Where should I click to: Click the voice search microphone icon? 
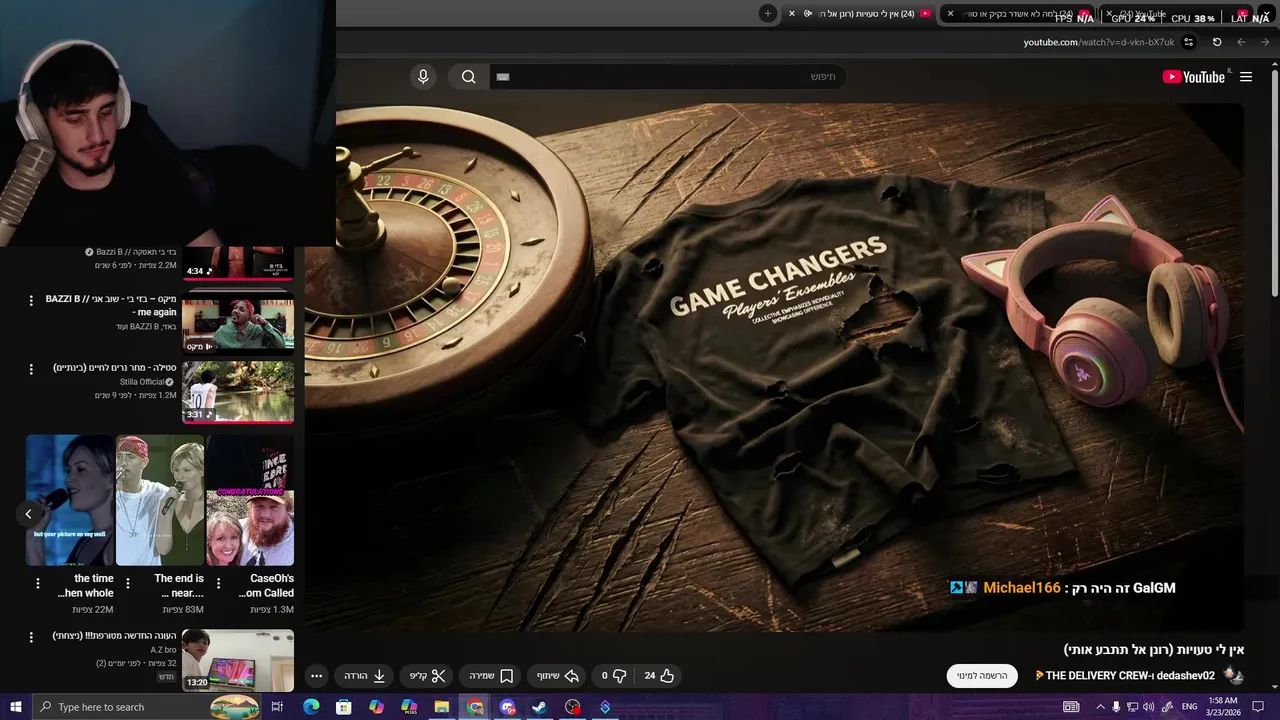(423, 77)
